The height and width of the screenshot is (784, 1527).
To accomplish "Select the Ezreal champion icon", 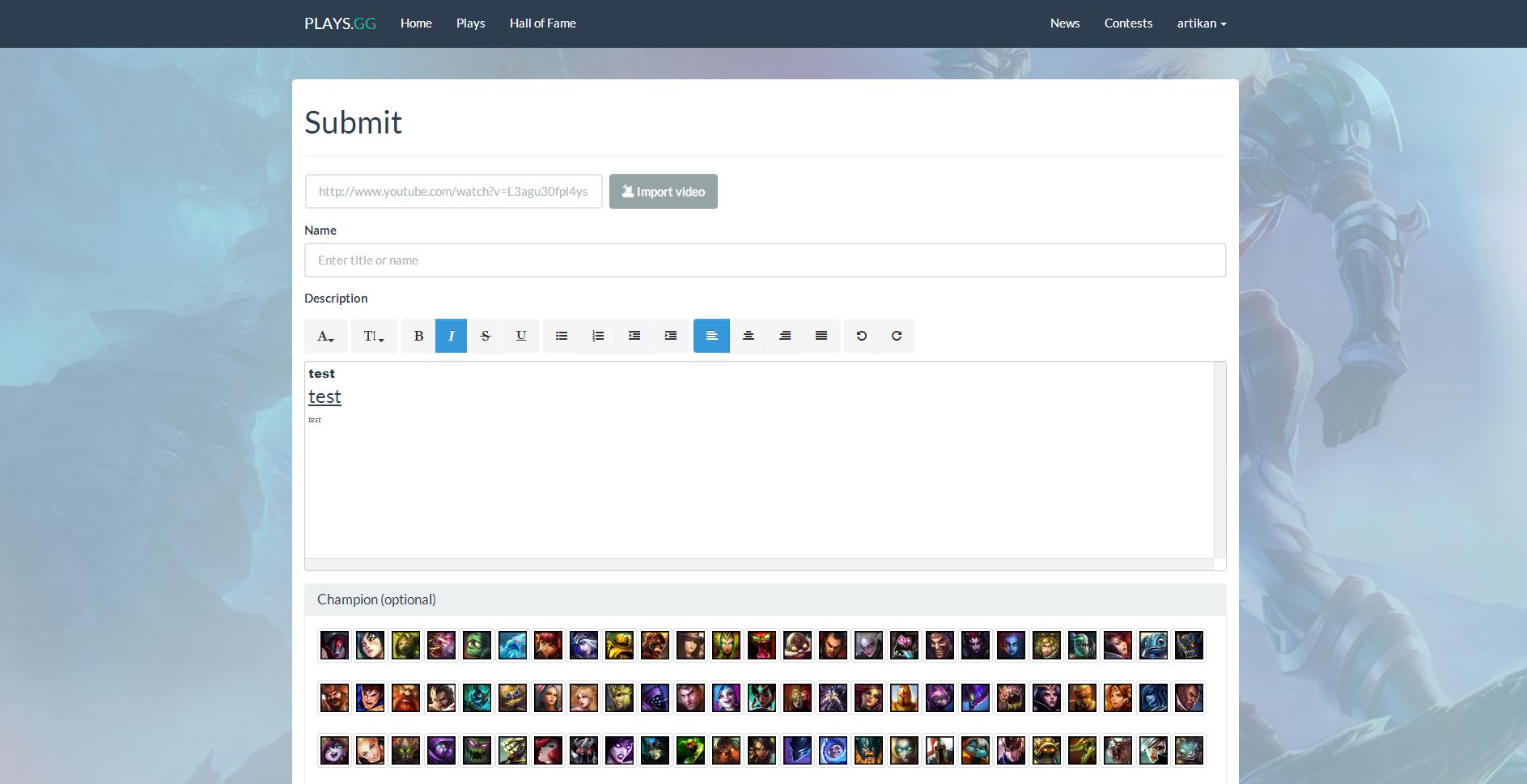I will [1046, 646].
